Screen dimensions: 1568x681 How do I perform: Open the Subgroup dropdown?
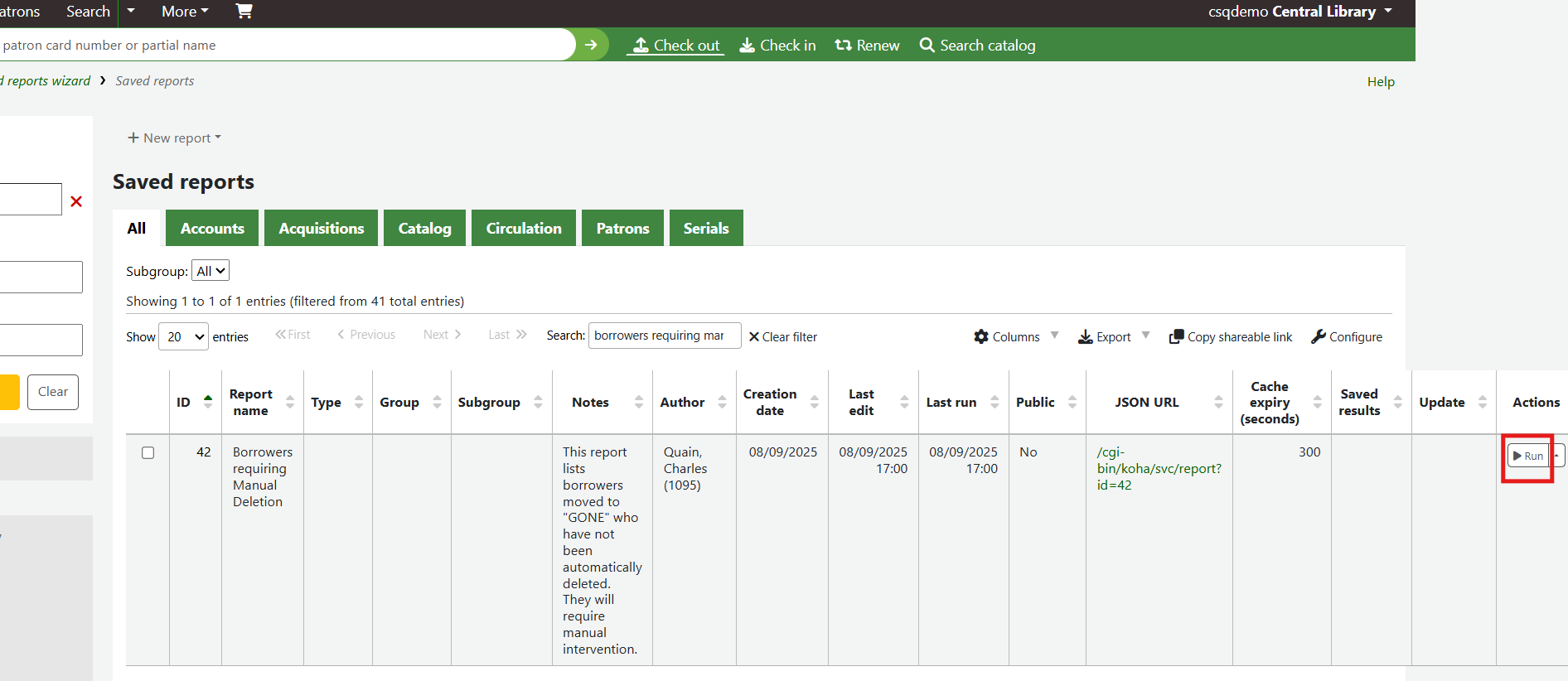[x=211, y=271]
